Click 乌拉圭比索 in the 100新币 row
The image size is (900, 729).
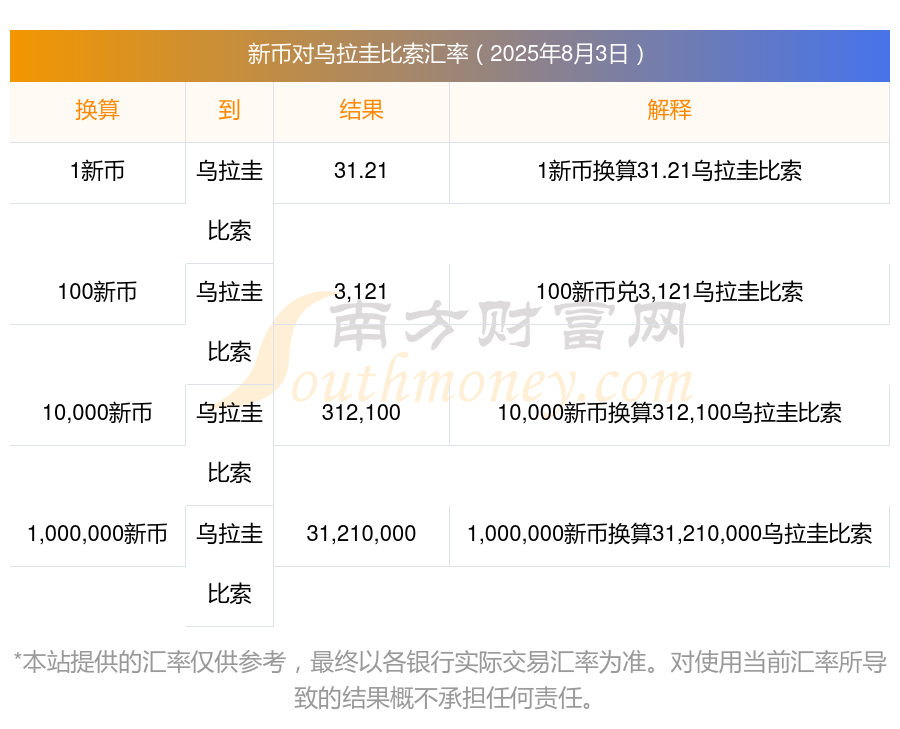click(229, 321)
